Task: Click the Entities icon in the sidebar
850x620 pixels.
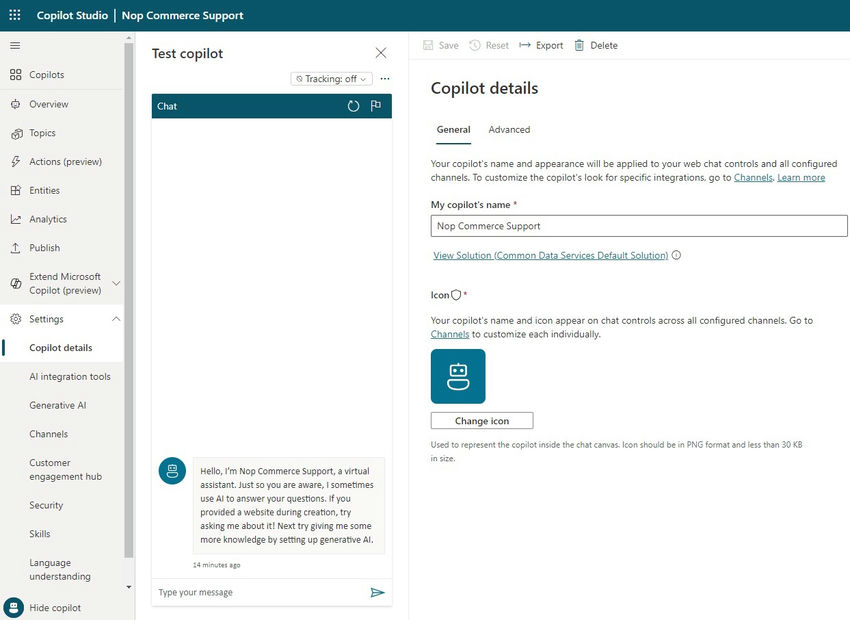Action: 16,190
